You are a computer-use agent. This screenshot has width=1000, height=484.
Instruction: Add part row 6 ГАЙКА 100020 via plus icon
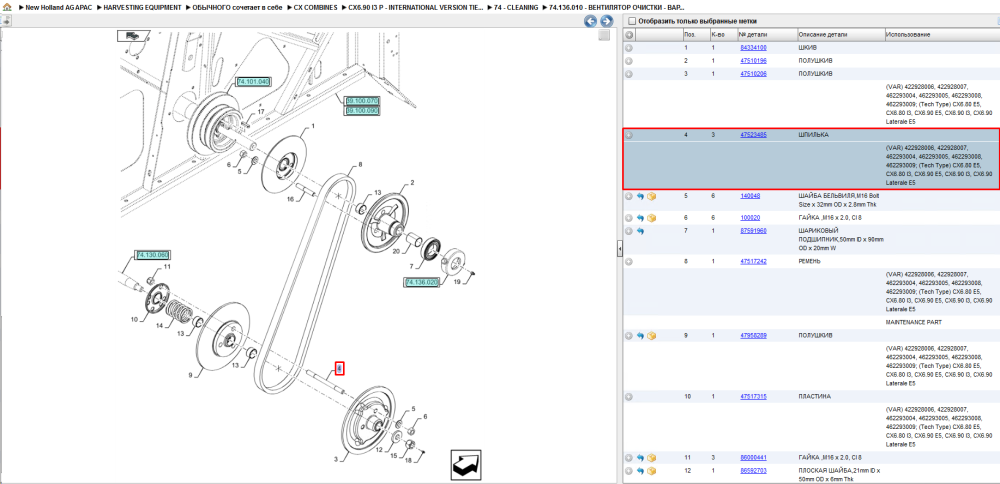(x=629, y=218)
